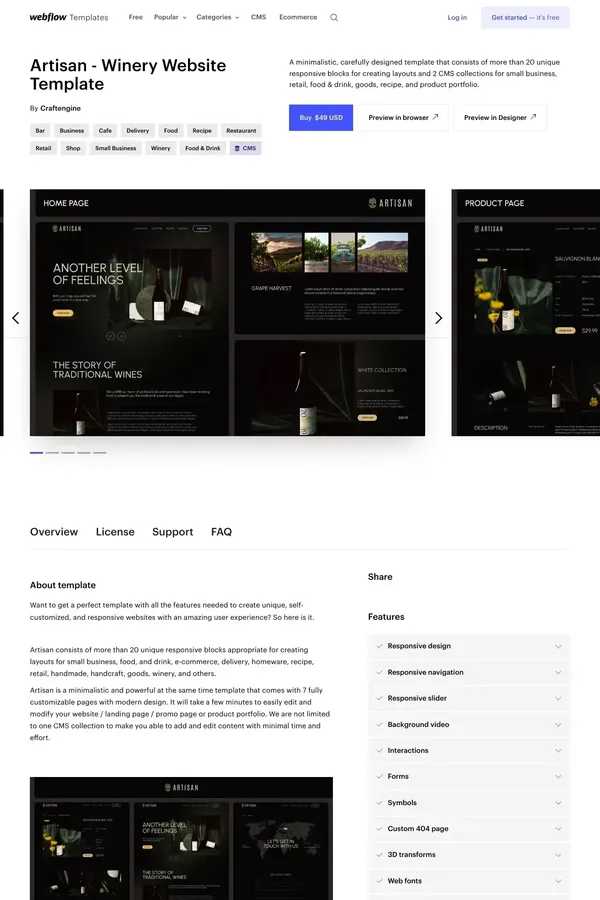Switch to the Support tab
This screenshot has width=600, height=900.
pos(172,532)
